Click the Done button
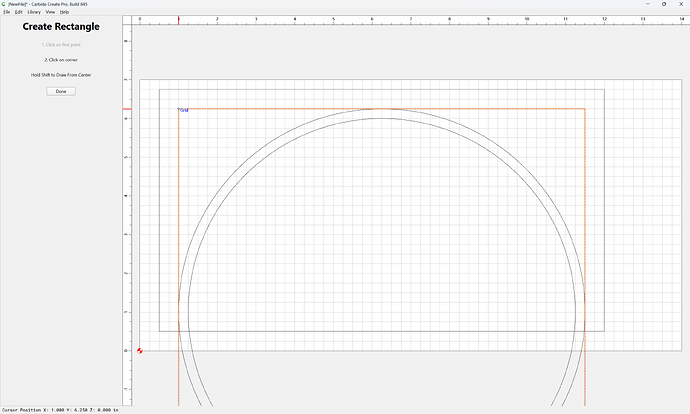 [61, 91]
